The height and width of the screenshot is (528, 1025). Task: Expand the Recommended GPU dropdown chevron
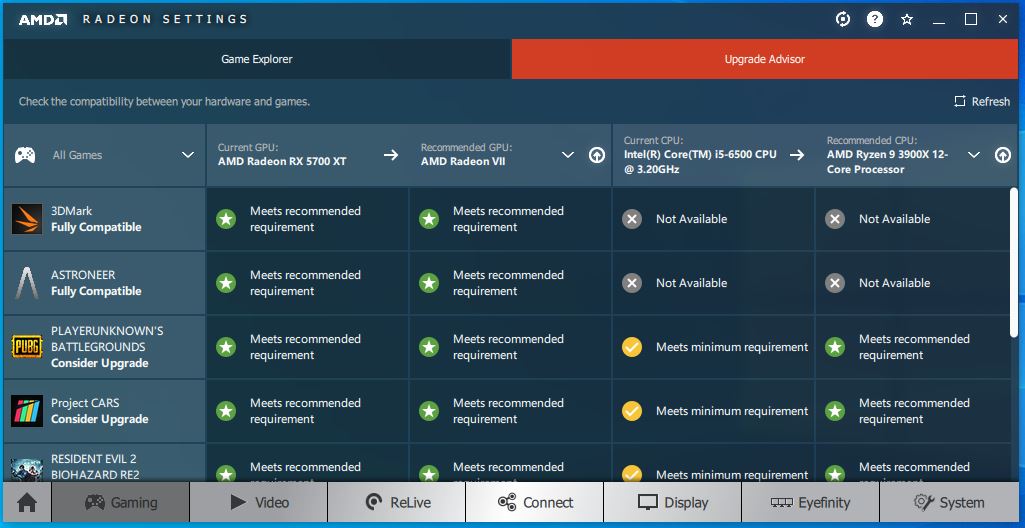567,155
